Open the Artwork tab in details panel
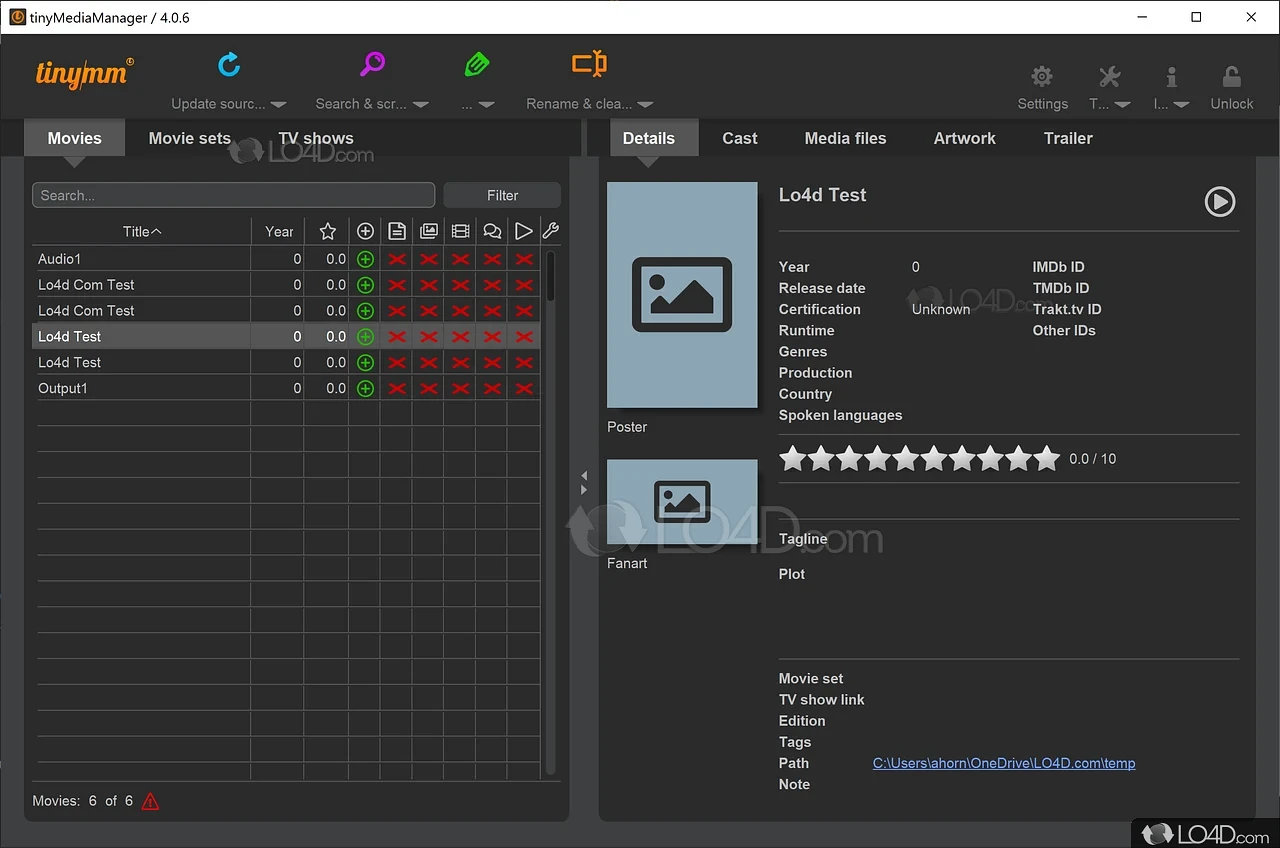The width and height of the screenshot is (1280, 848). pyautogui.click(x=963, y=138)
